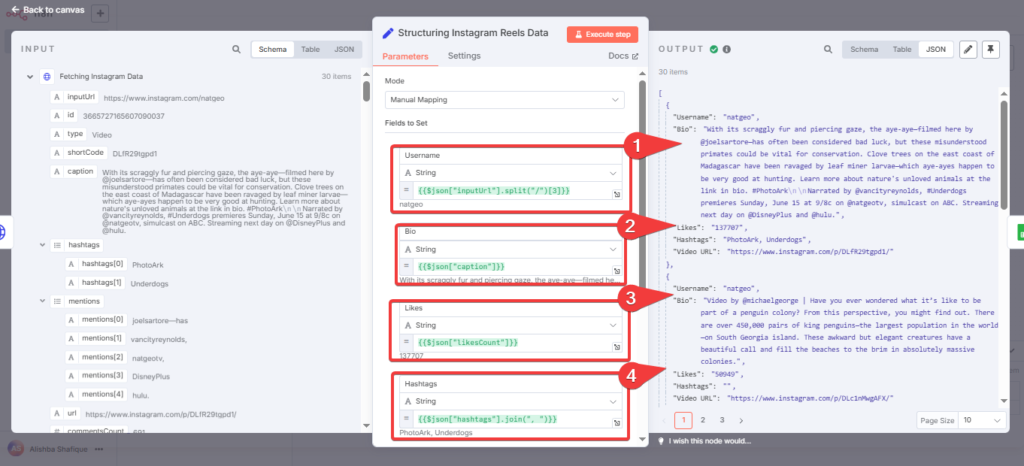This screenshot has height=466, width=1024.
Task: Switch input view to Table
Action: tap(310, 49)
